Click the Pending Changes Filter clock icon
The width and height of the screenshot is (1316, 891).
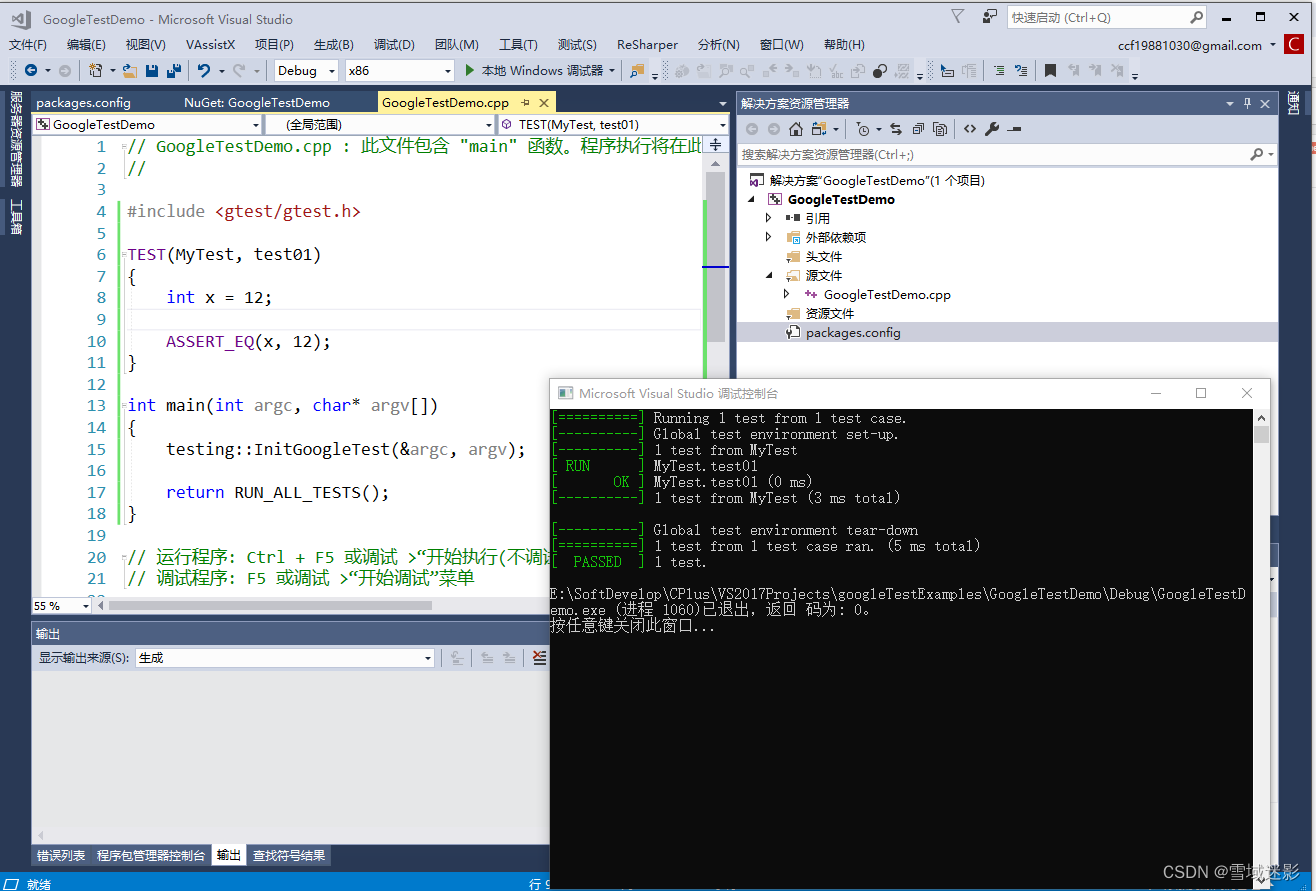(864, 129)
